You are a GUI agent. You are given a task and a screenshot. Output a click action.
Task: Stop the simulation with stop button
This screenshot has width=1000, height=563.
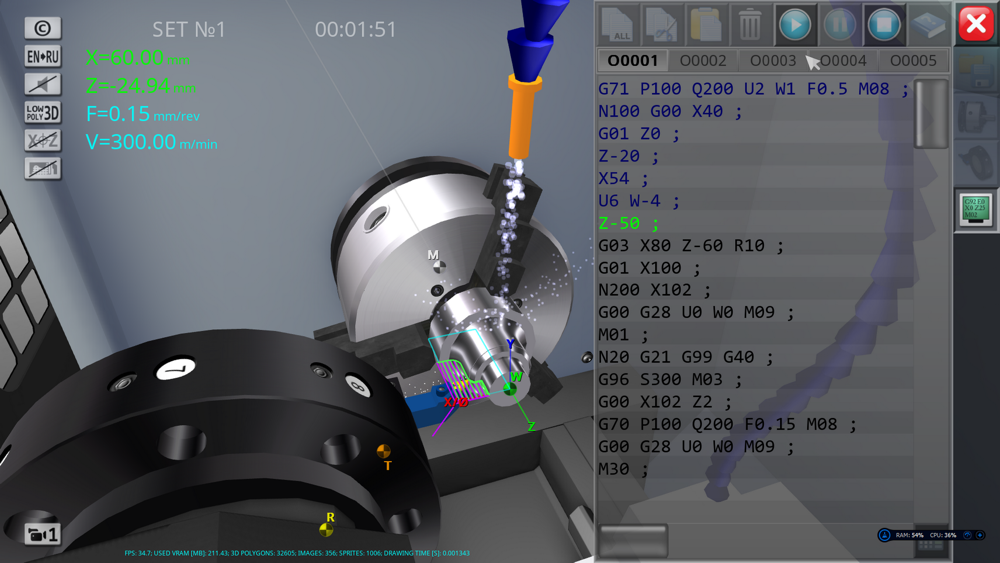click(x=884, y=24)
